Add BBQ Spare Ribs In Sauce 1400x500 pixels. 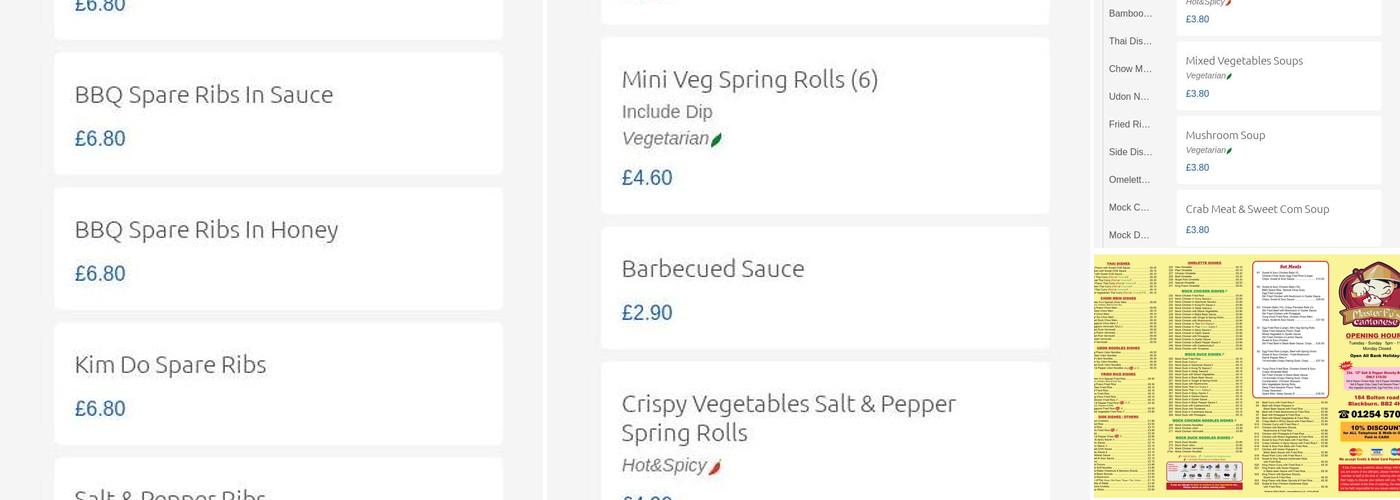278,114
